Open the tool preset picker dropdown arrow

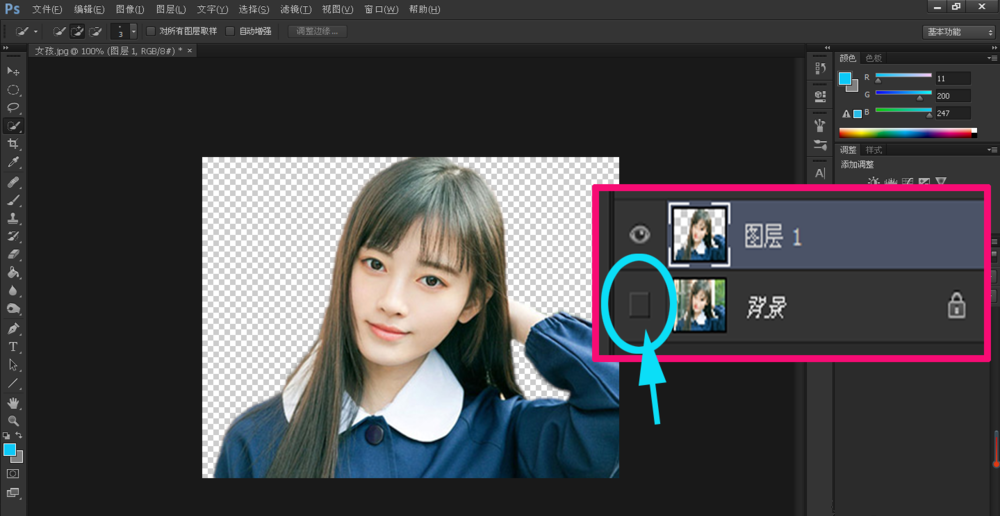click(x=36, y=31)
